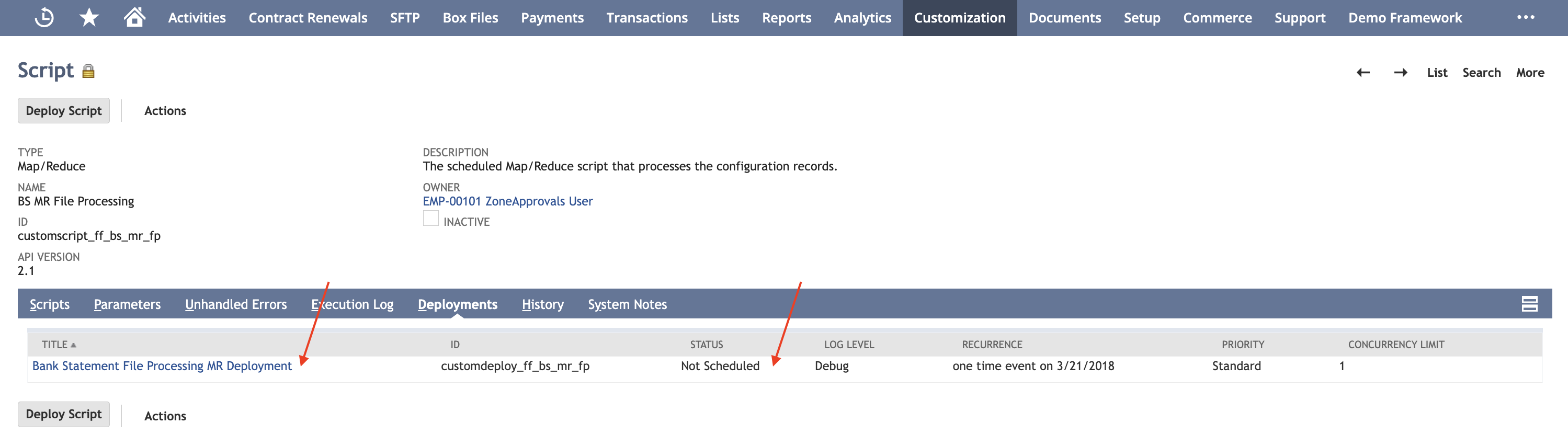Go to previous record with left arrow
Image resolution: width=1568 pixels, height=435 pixels.
click(1363, 72)
